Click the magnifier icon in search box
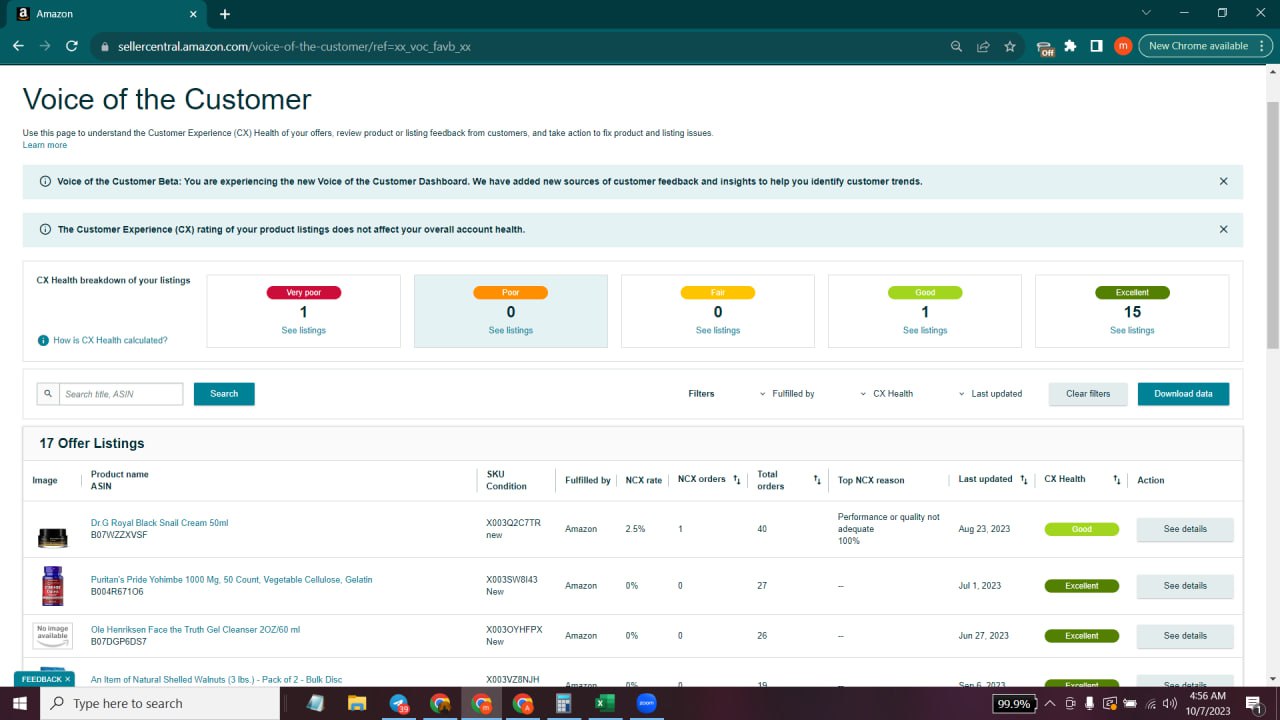1280x720 pixels. tap(48, 394)
